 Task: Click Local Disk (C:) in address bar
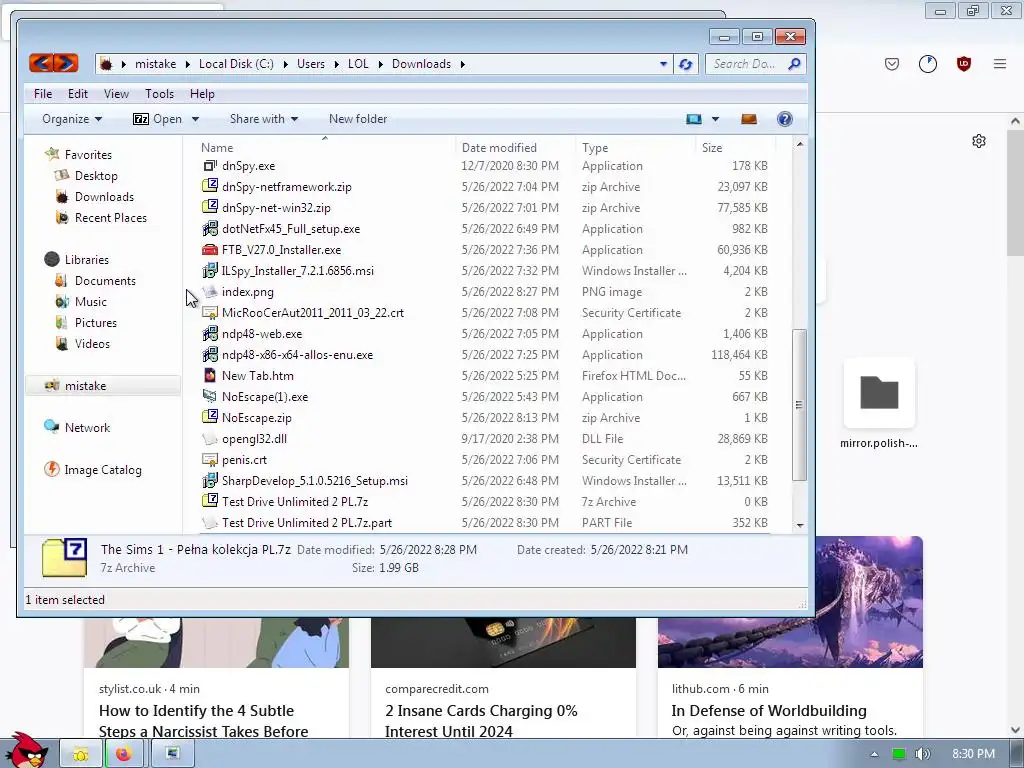point(236,64)
